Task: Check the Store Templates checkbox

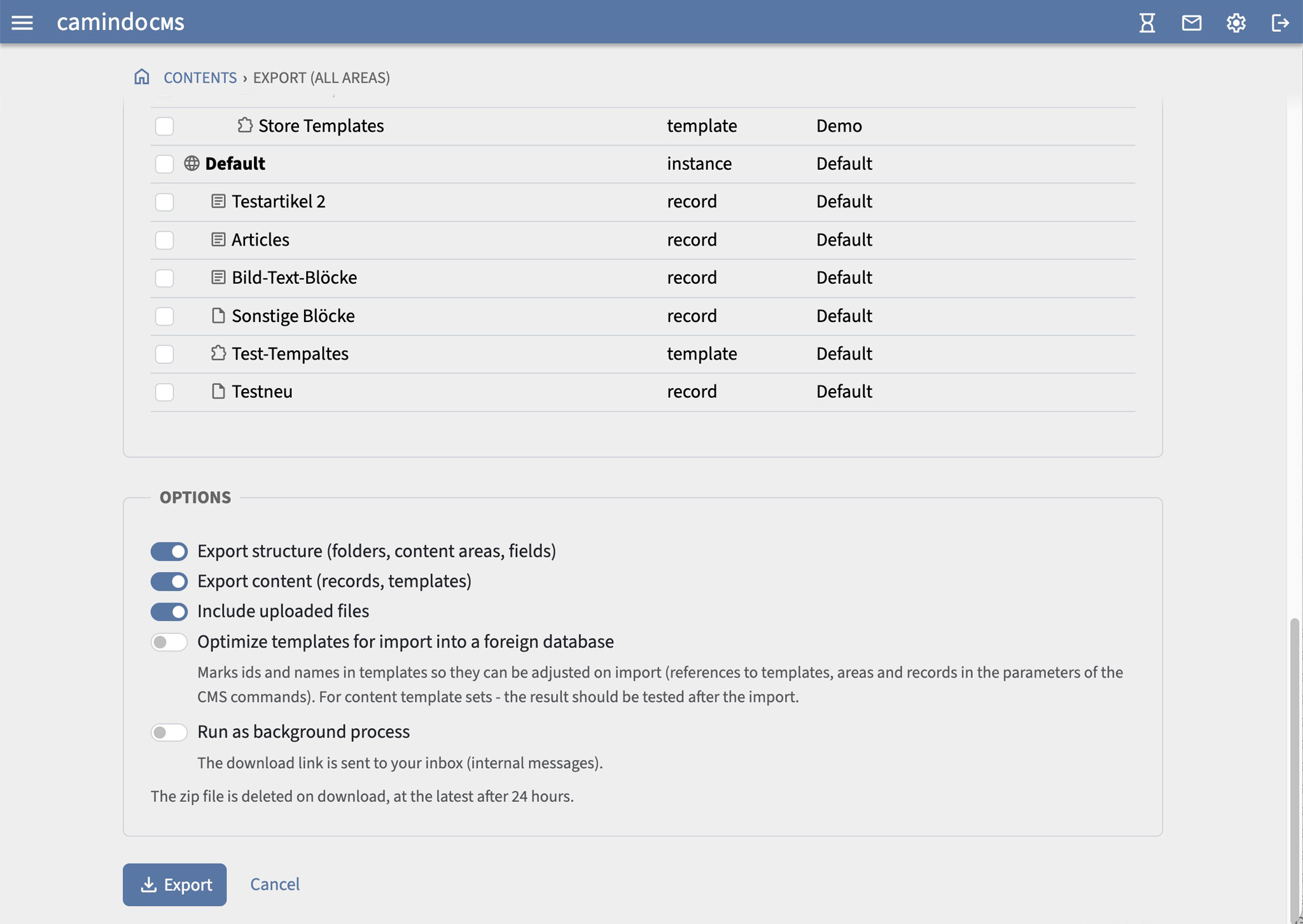Action: coord(165,126)
